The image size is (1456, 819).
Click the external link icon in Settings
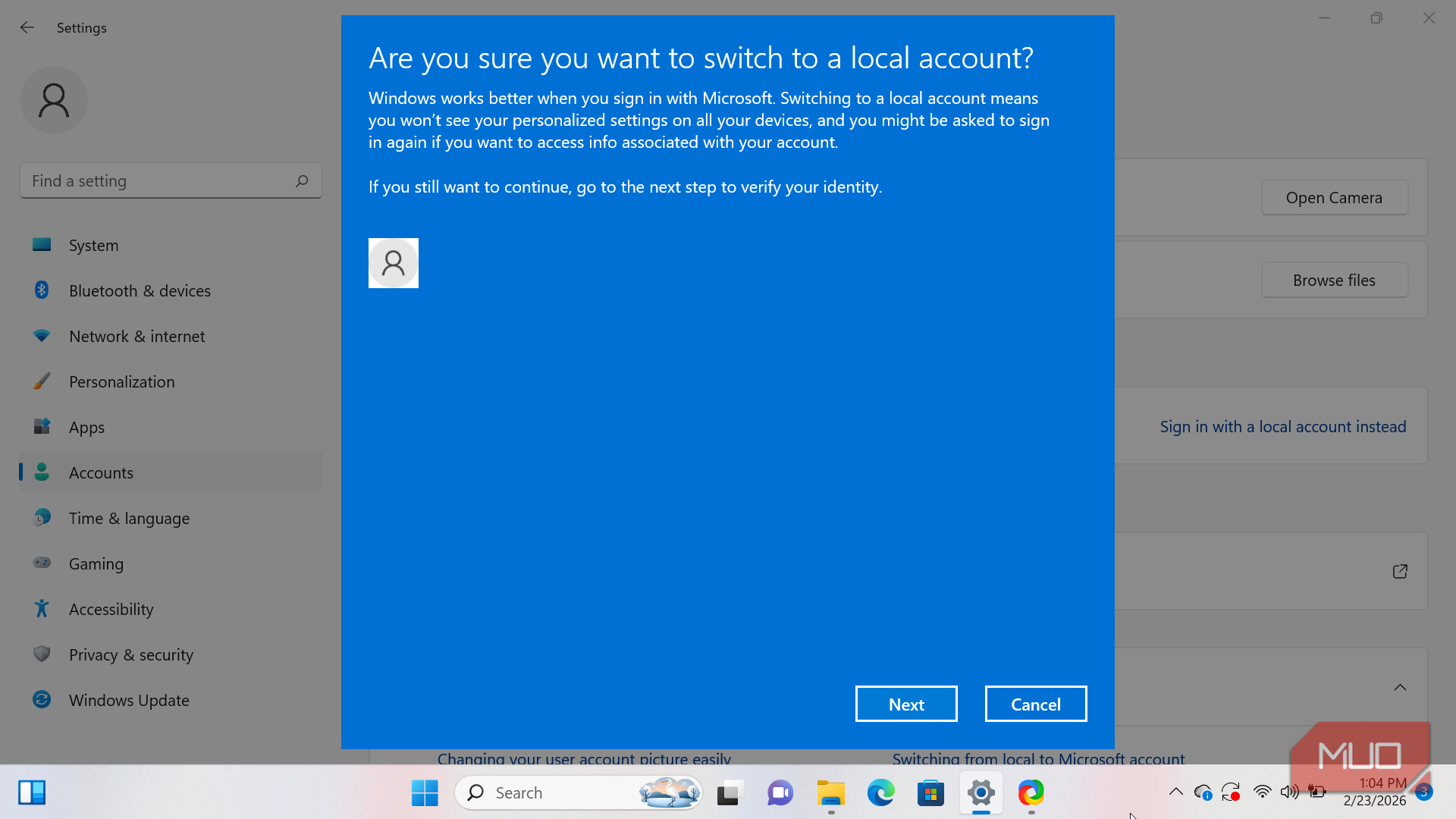[x=1400, y=571]
